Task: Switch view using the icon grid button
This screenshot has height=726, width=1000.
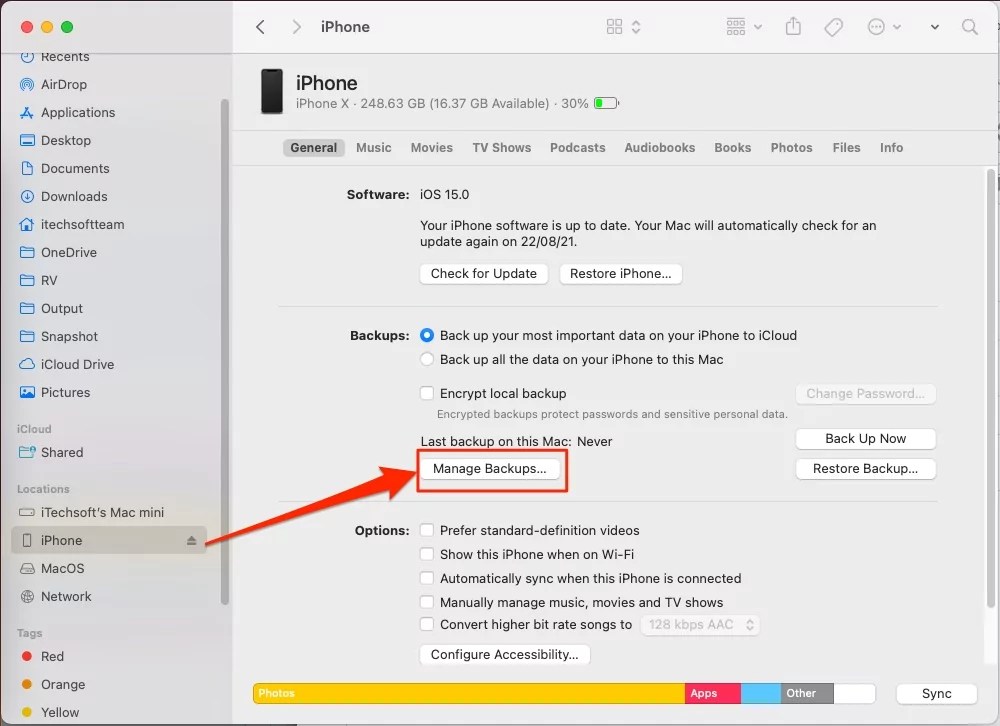Action: tap(614, 27)
